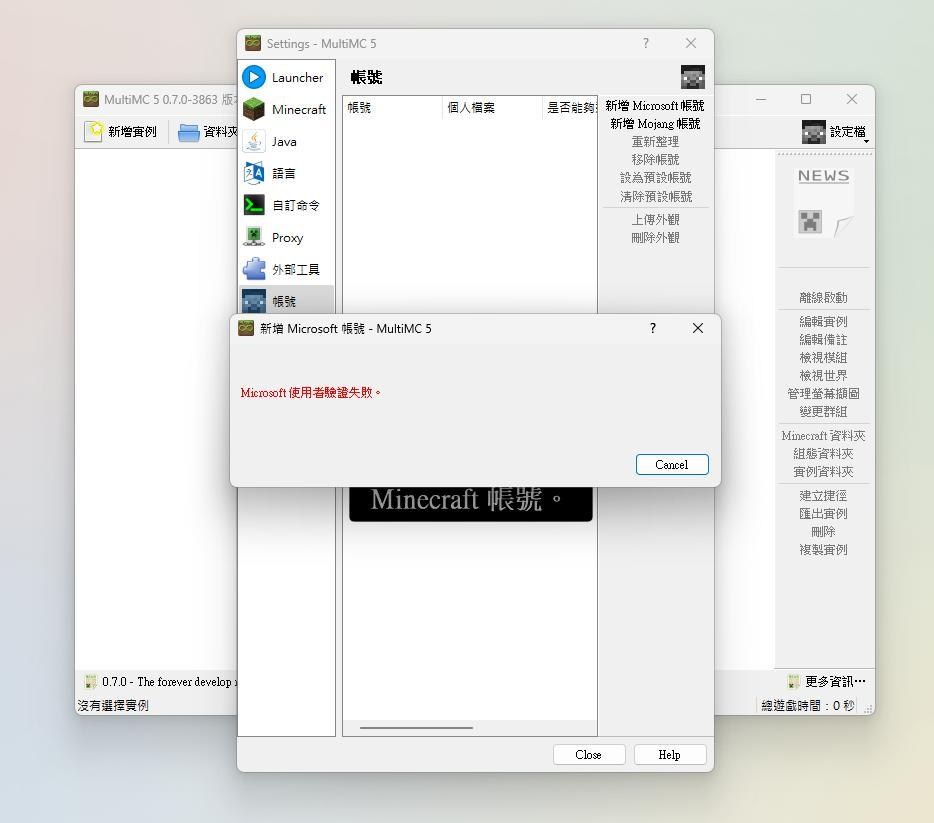Click the 總遊戲時間 status text in main window

click(x=808, y=706)
